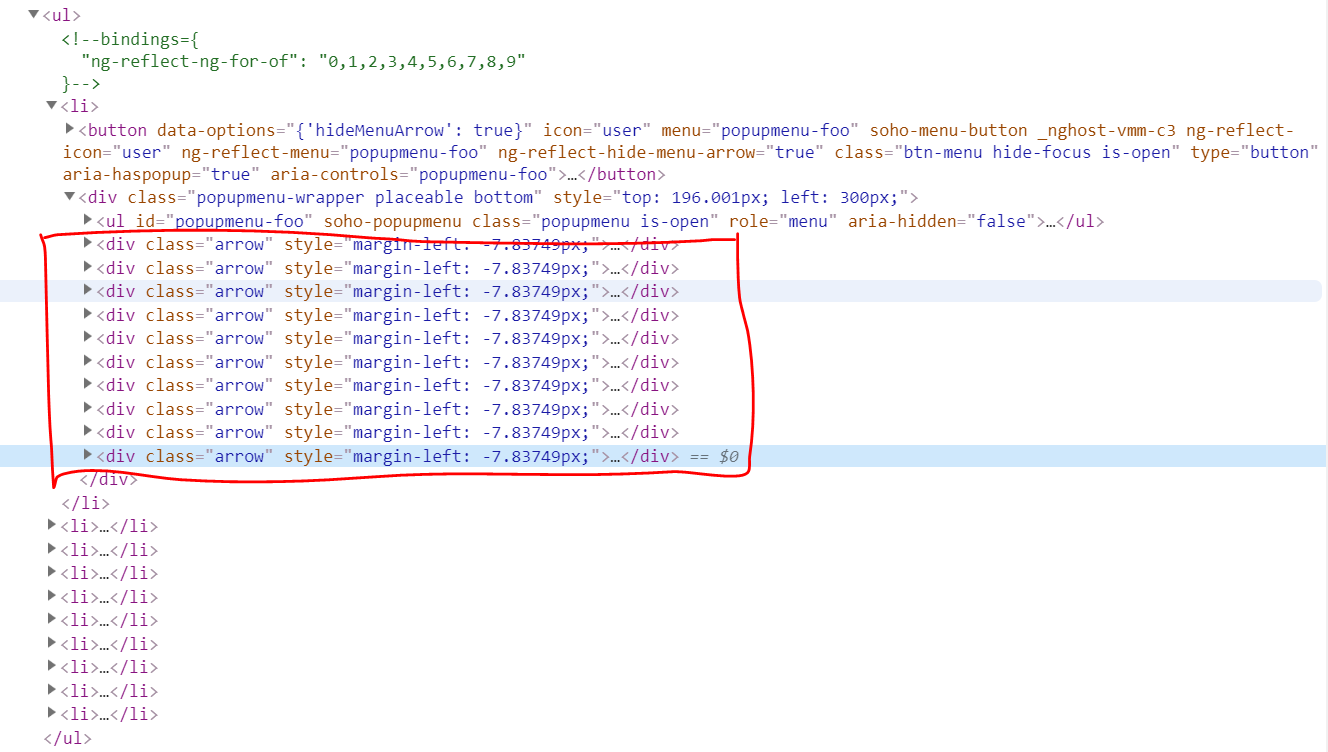Click the "popupmenu-wrapper placeable bottom" class value
Viewport: 1328px width, 752px height.
(x=369, y=198)
